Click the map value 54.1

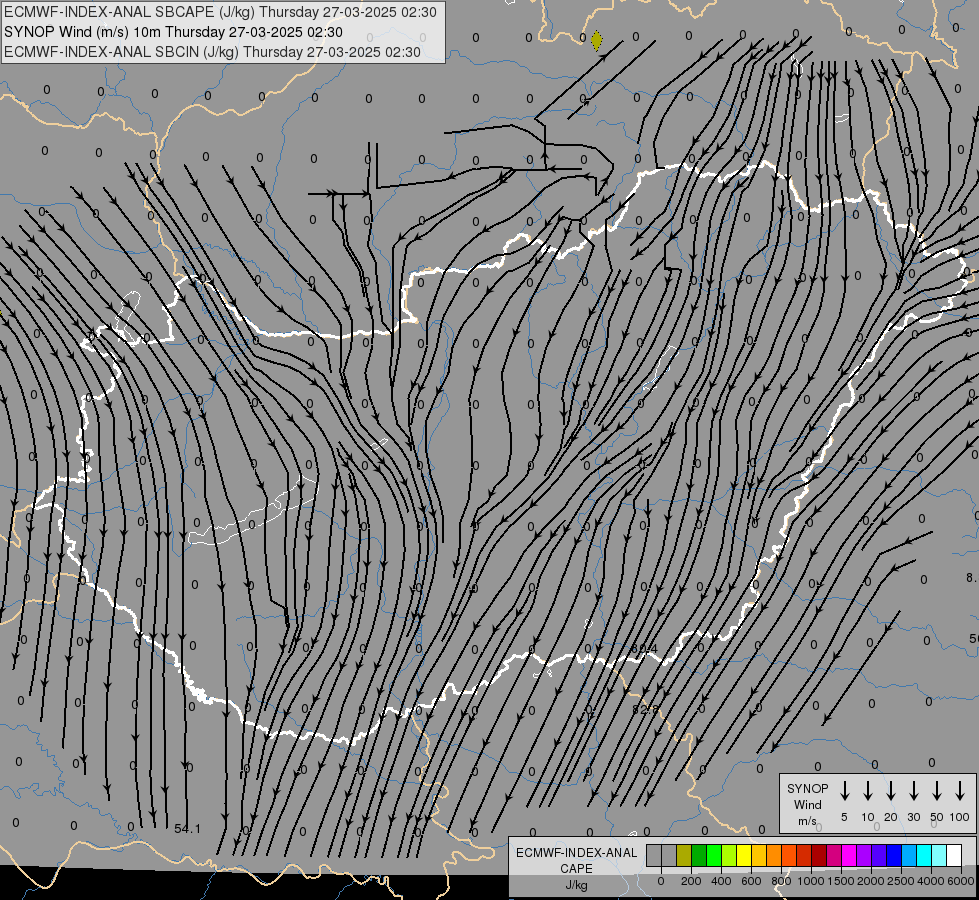(x=187, y=829)
